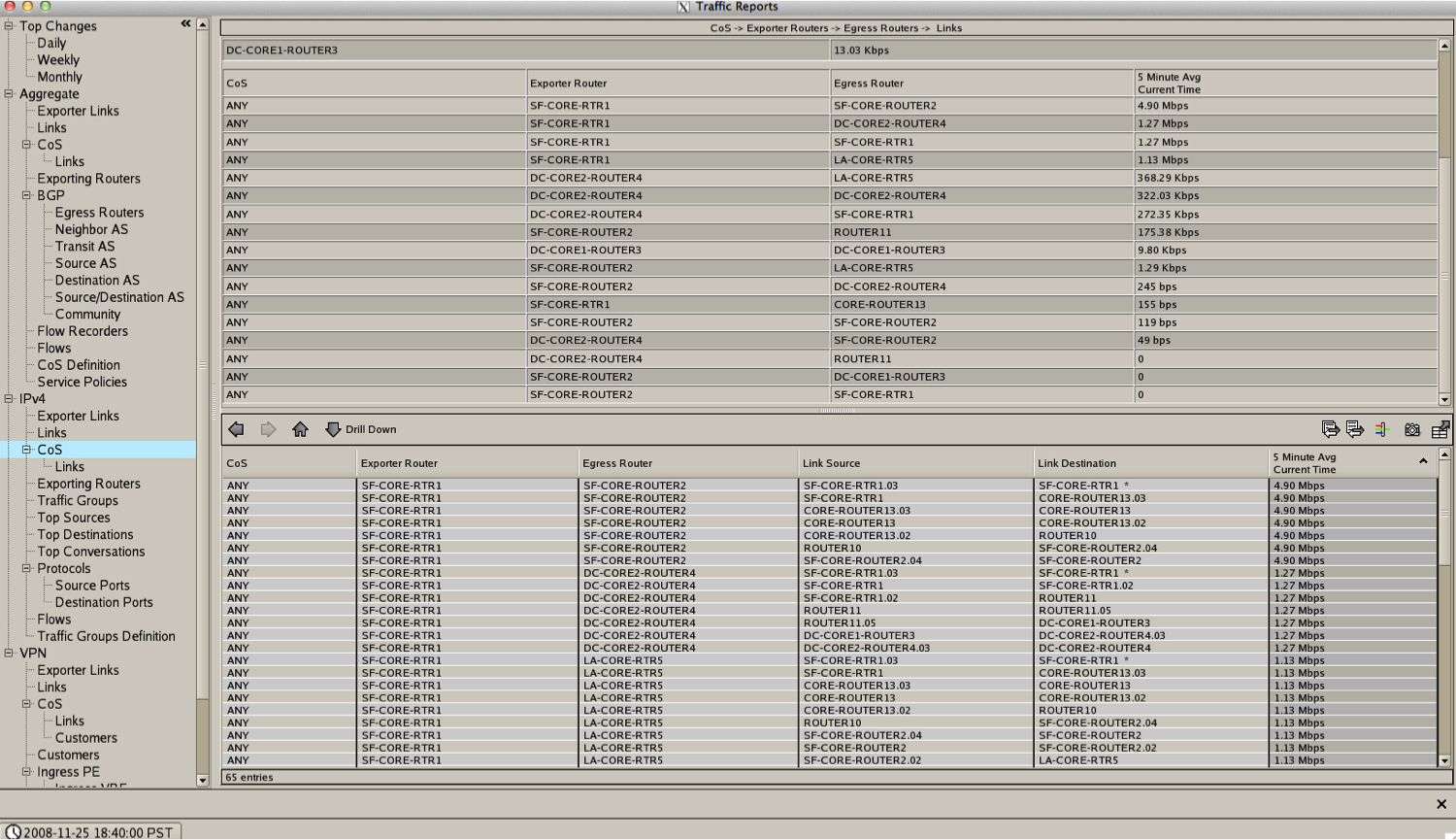The height and width of the screenshot is (840, 1456).
Task: Open the Destination AS tree item
Action: point(97,281)
